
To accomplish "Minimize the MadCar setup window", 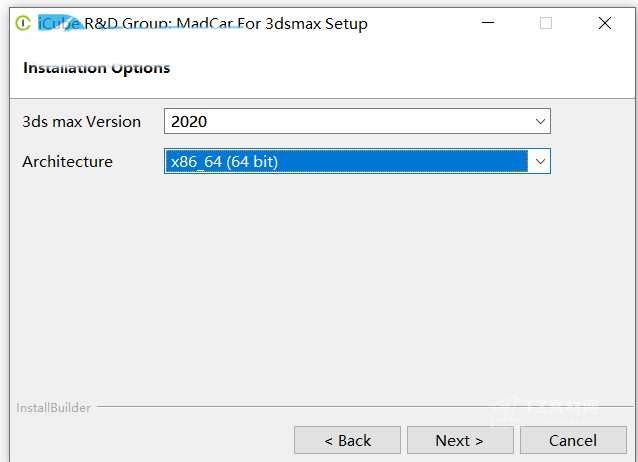I will (486, 23).
